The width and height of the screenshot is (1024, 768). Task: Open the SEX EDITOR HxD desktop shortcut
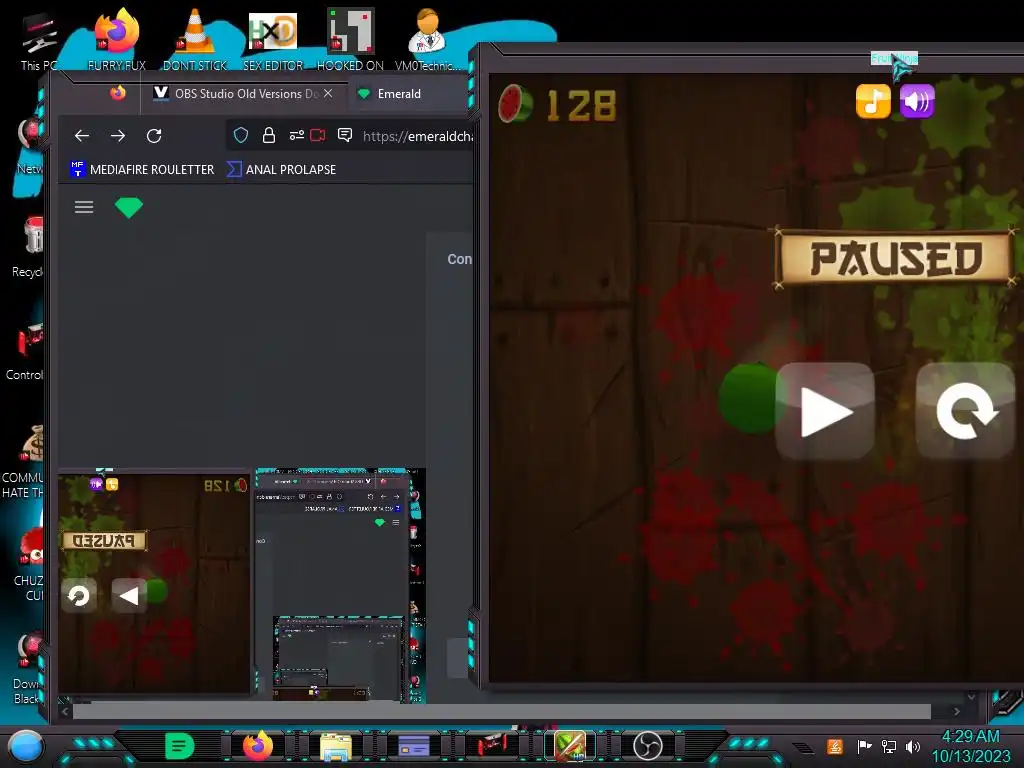[273, 39]
